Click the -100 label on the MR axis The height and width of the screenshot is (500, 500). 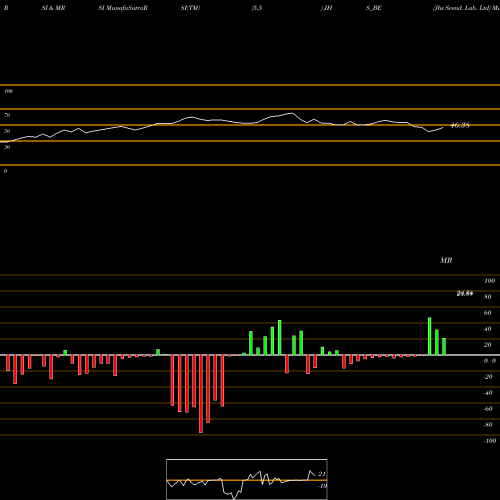490,441
